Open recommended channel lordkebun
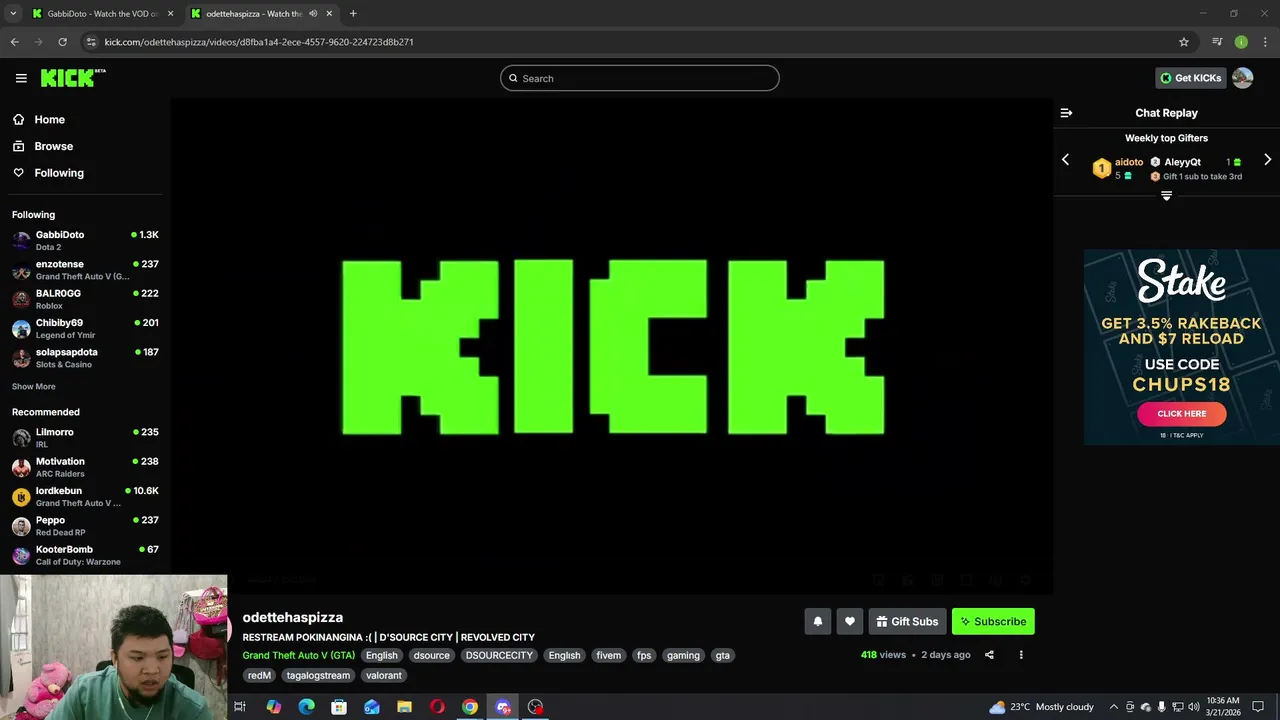Screen dimensions: 1280x720 click(85, 496)
